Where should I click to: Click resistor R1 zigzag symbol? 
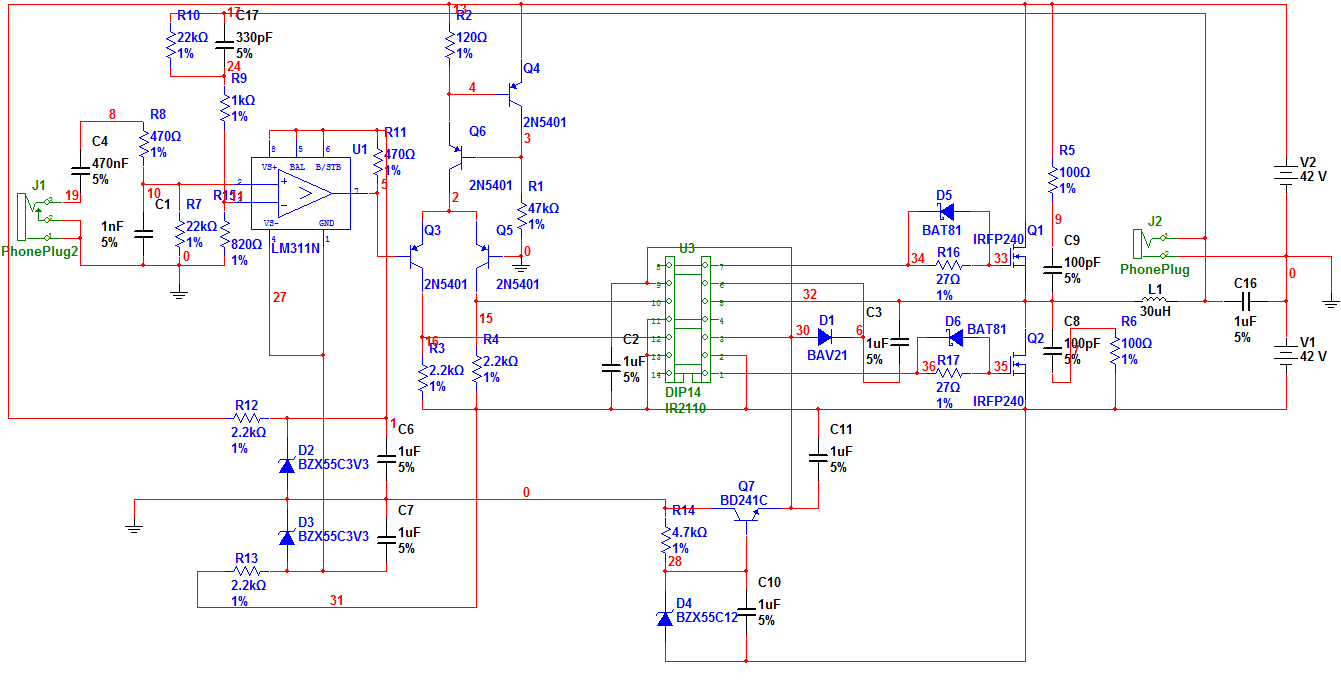point(520,215)
